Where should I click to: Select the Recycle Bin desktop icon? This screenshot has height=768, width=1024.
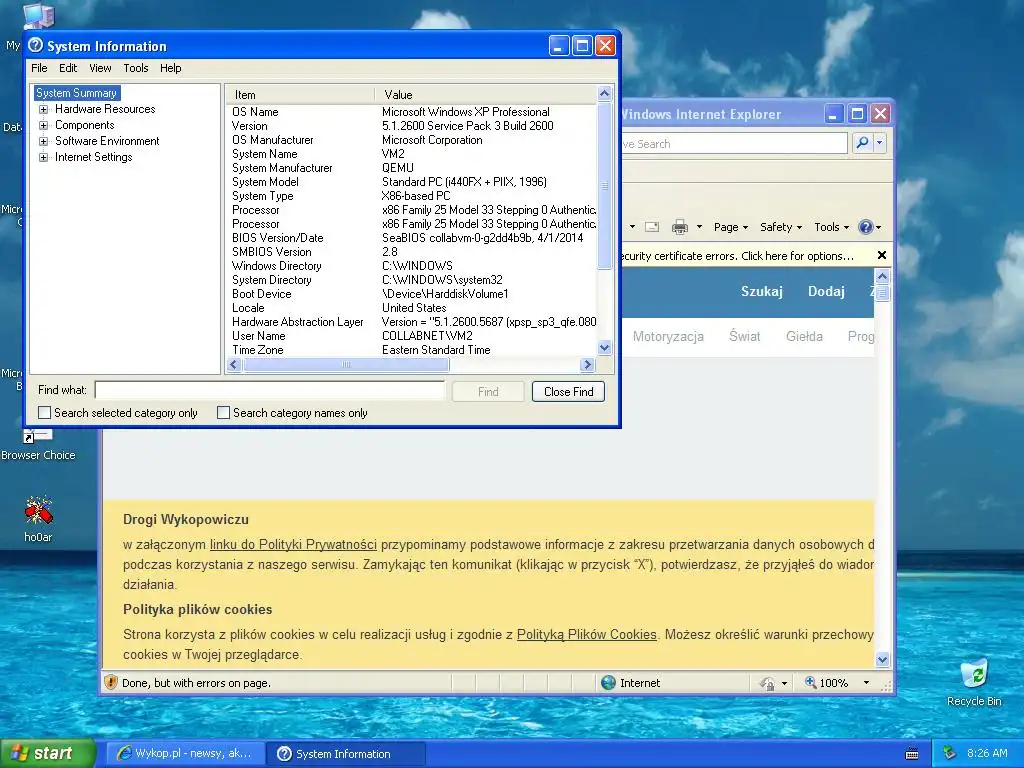pyautogui.click(x=974, y=682)
